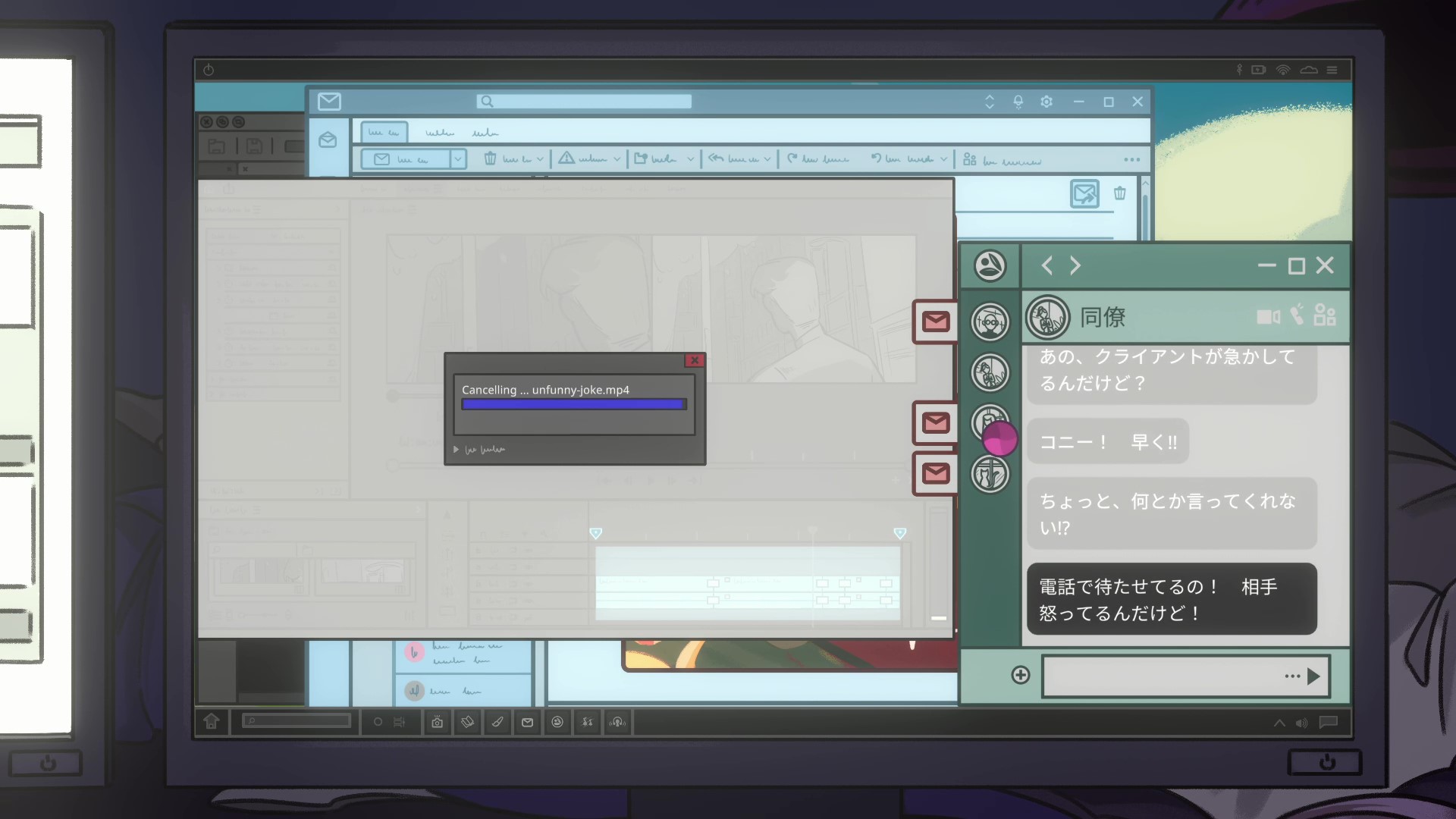
Task: Click the home button on taskbar
Action: pos(212,721)
